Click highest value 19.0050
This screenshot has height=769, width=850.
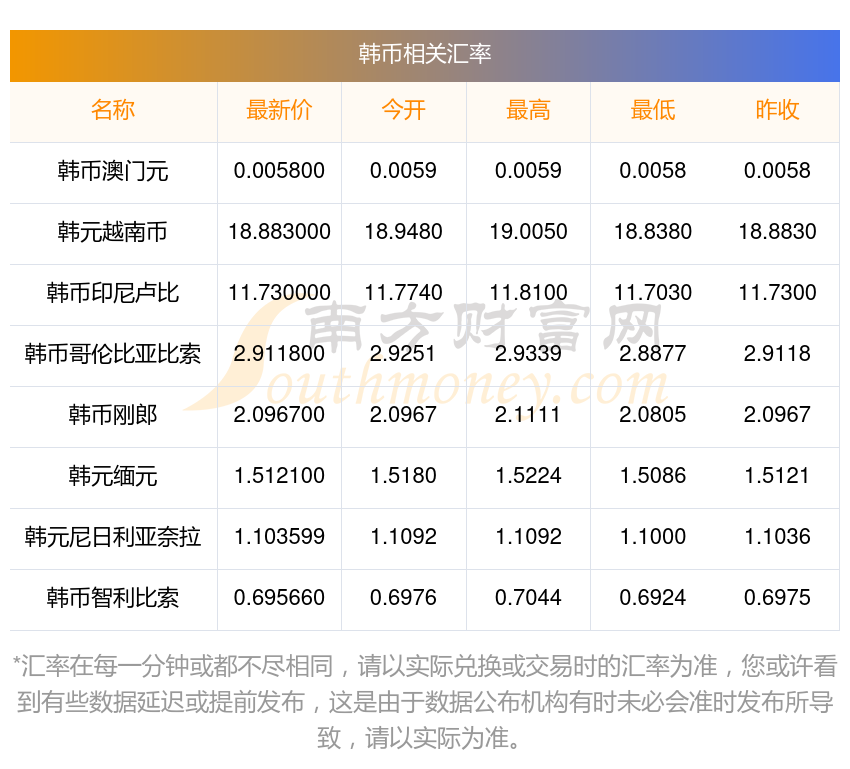coord(528,232)
